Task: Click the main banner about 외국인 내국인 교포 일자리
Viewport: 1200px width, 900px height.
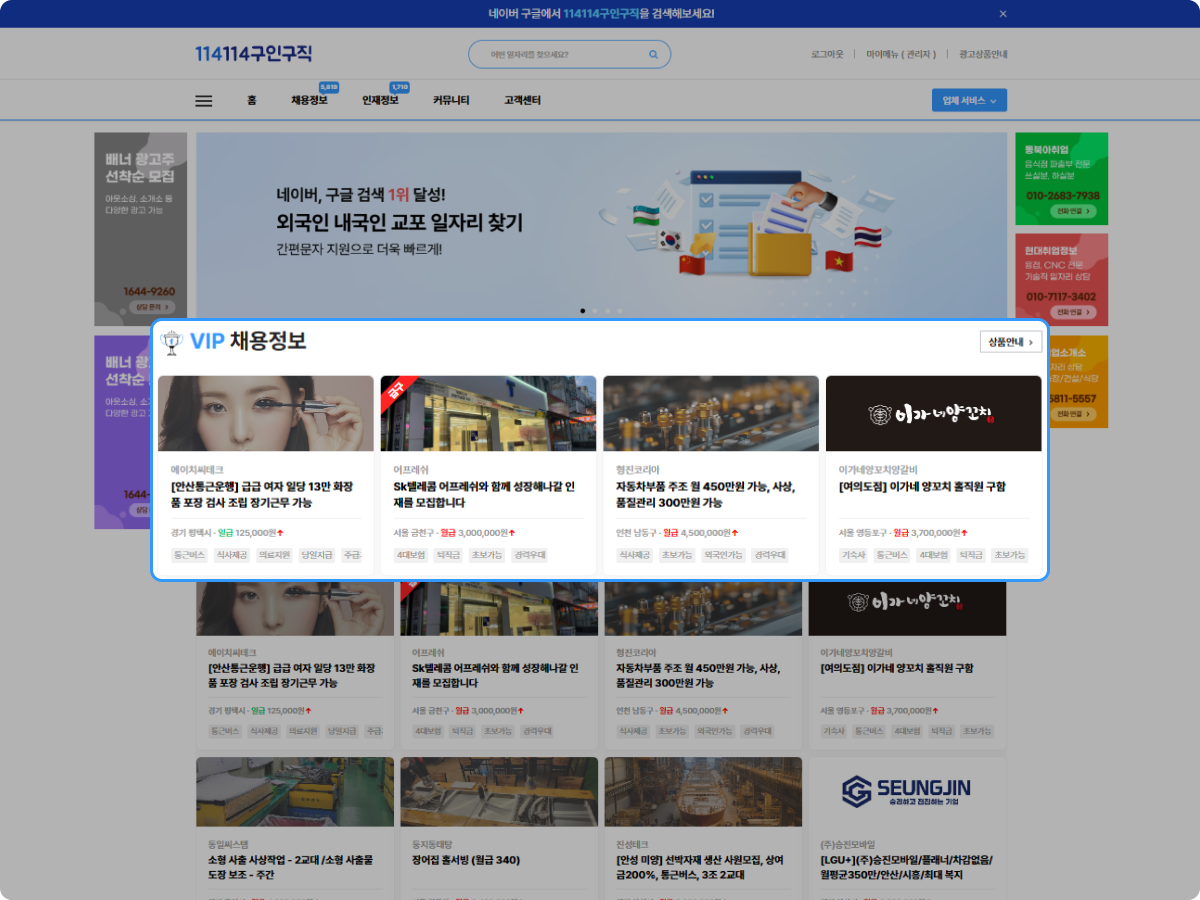Action: [601, 226]
